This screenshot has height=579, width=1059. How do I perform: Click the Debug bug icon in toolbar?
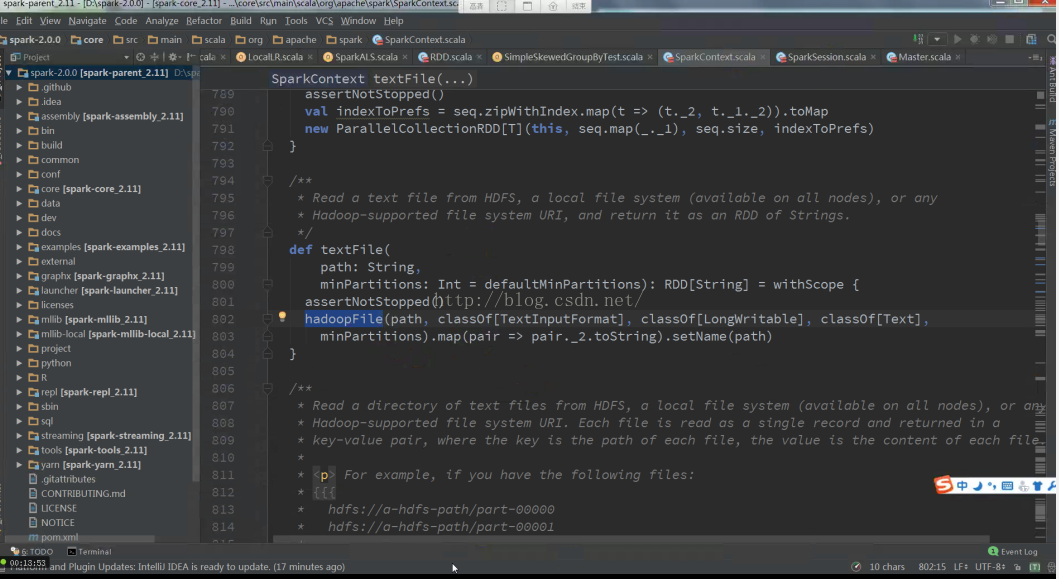[x=975, y=39]
